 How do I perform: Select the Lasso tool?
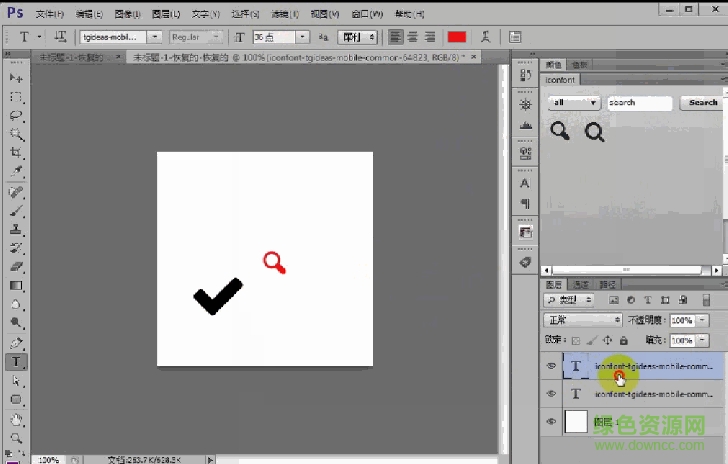point(17,116)
